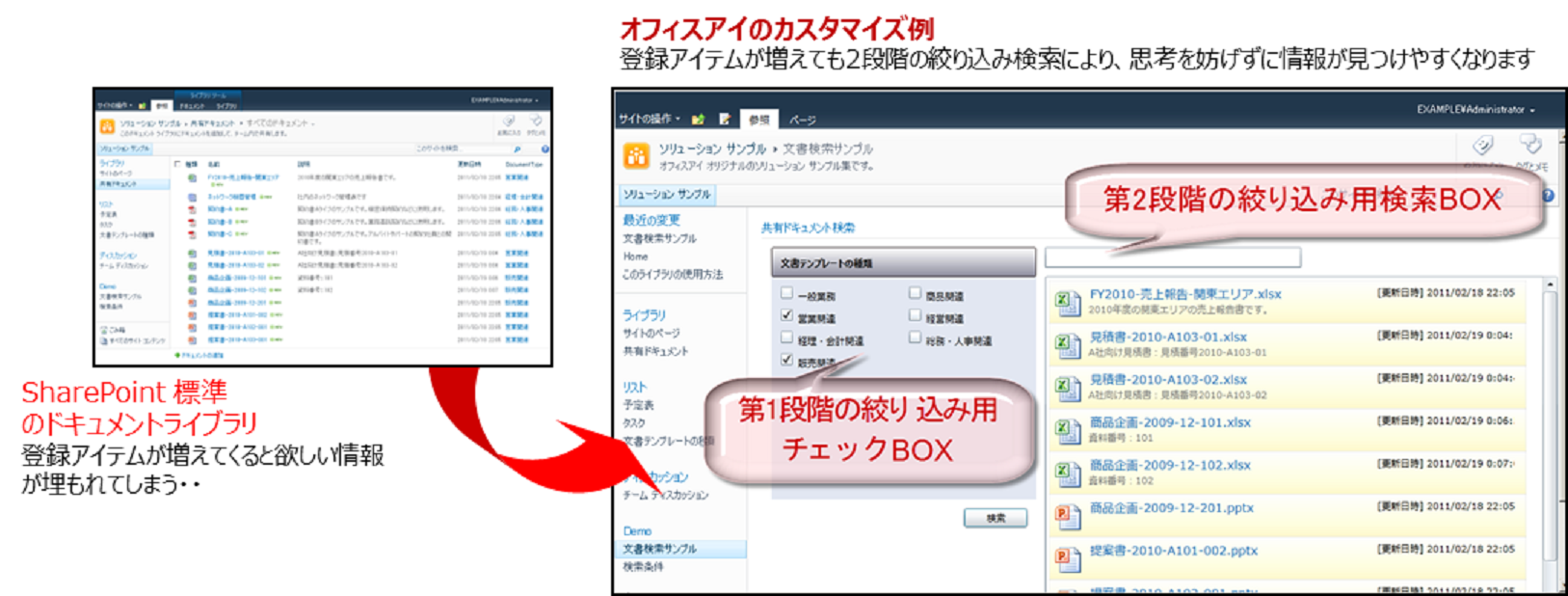Uncheck the 営業関連 checkbox

point(787,315)
